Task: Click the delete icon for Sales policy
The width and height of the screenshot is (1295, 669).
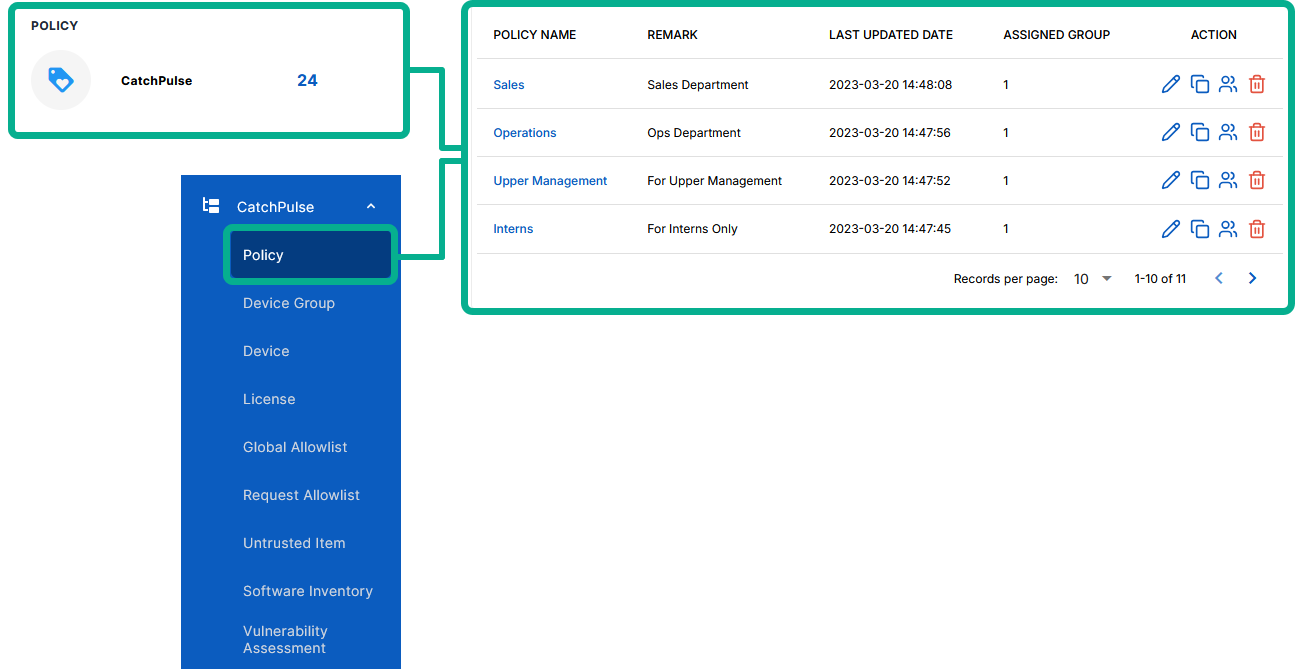Action: click(x=1257, y=85)
